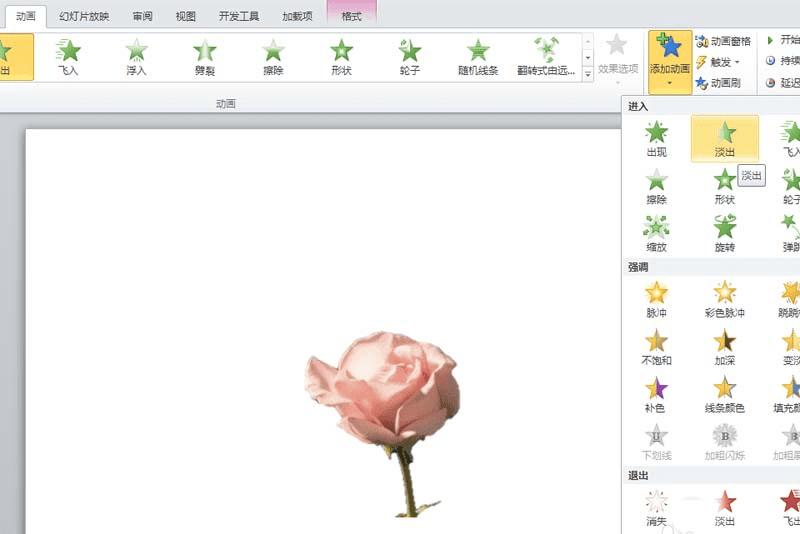The image size is (800, 534).
Task: Add the 旋转 entrance effect
Action: [x=724, y=234]
